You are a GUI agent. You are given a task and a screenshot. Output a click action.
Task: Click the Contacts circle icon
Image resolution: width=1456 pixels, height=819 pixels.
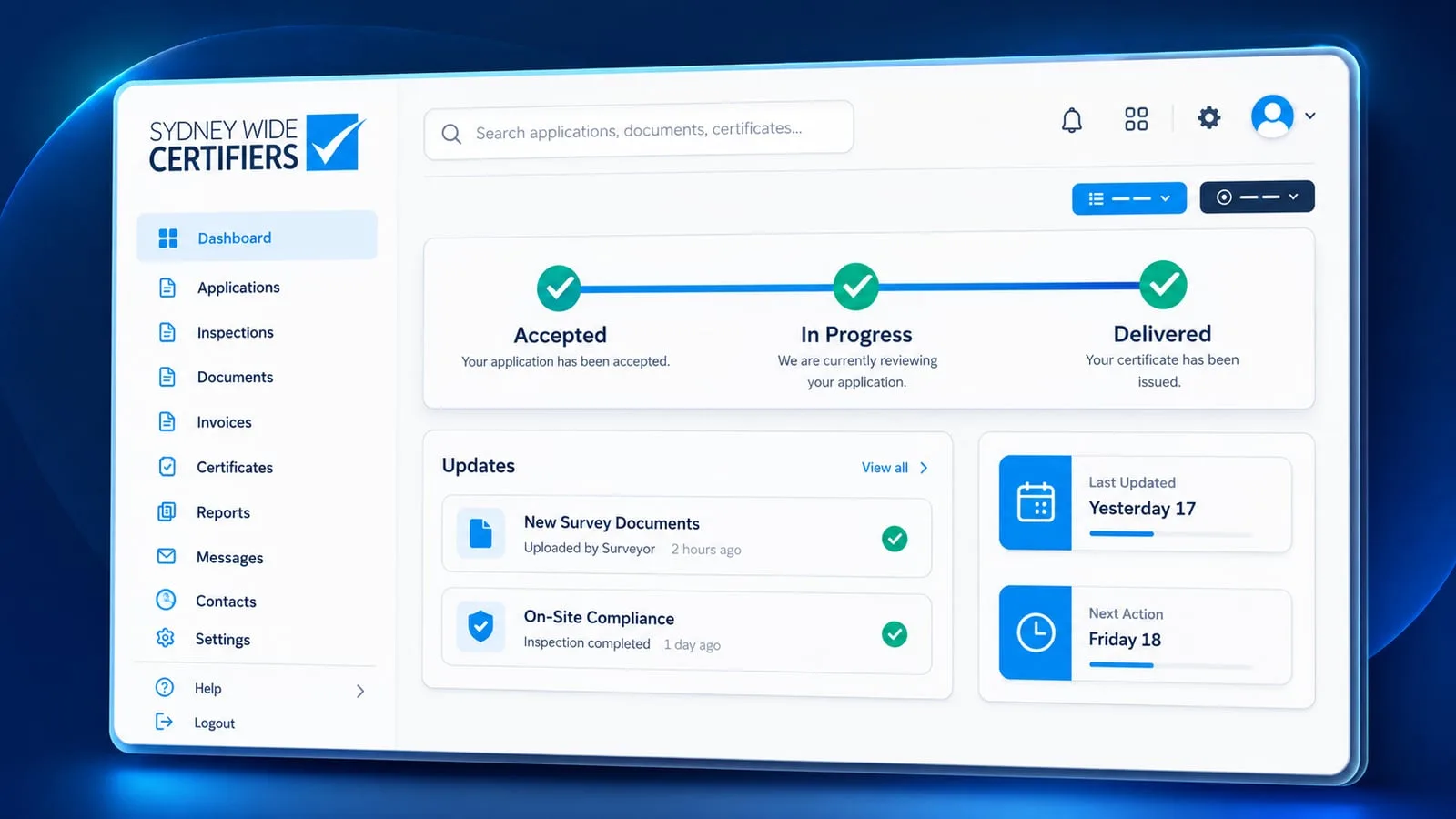[166, 600]
